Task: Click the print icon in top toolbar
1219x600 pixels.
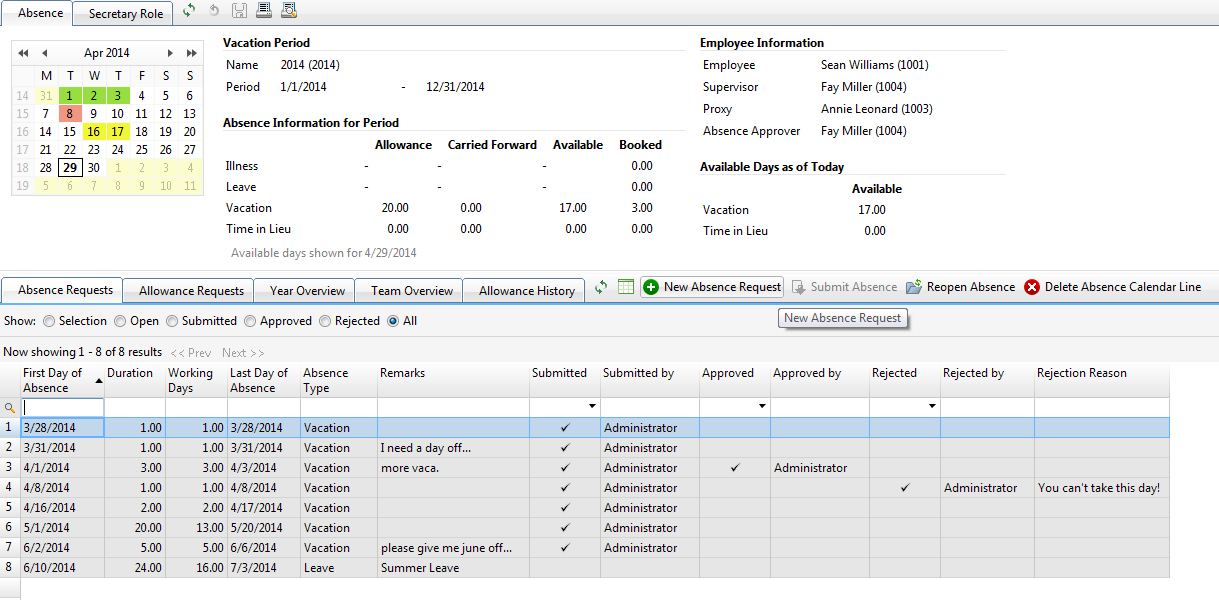Action: pyautogui.click(x=264, y=11)
